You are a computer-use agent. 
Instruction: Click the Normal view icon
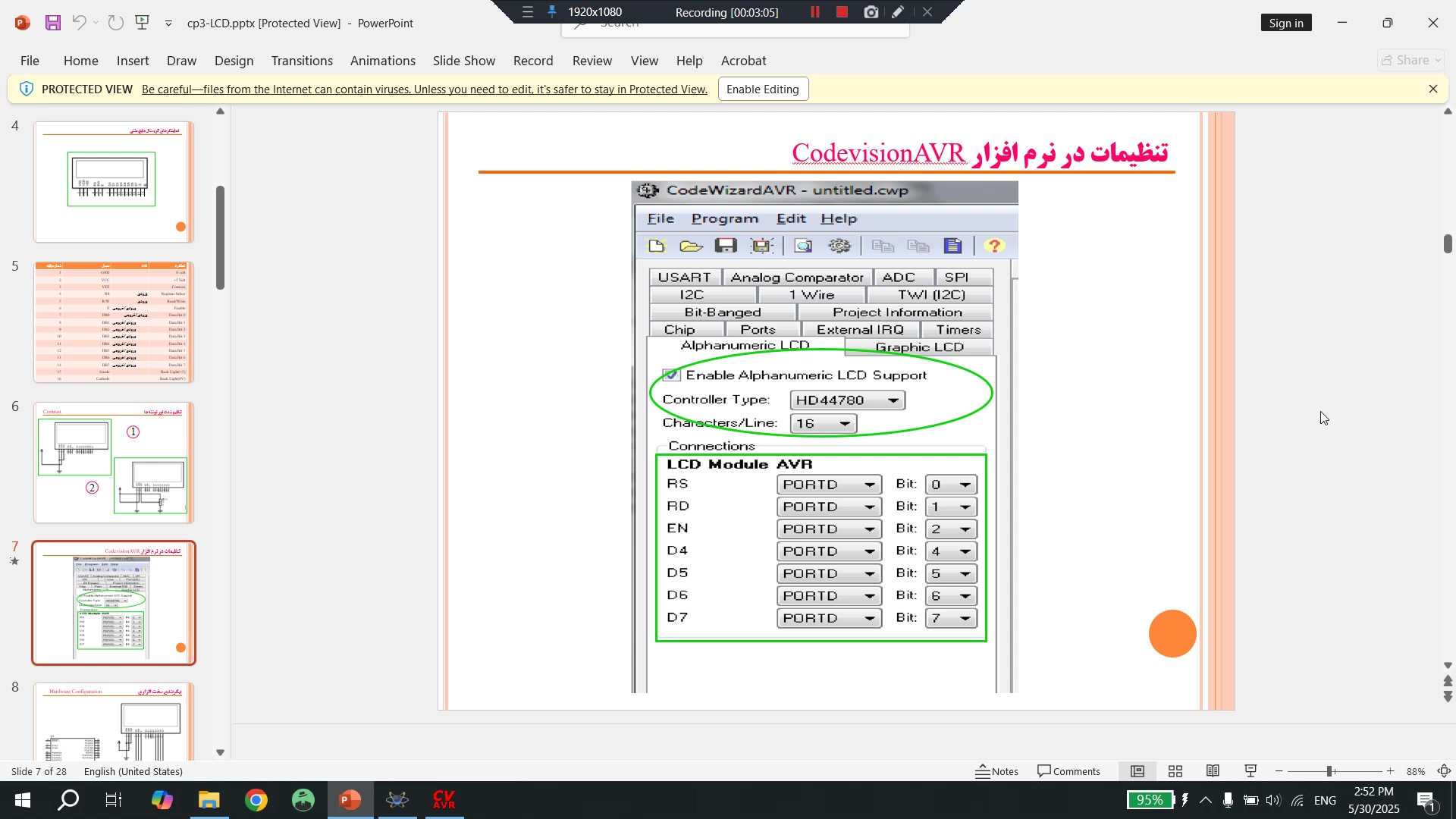tap(1137, 771)
